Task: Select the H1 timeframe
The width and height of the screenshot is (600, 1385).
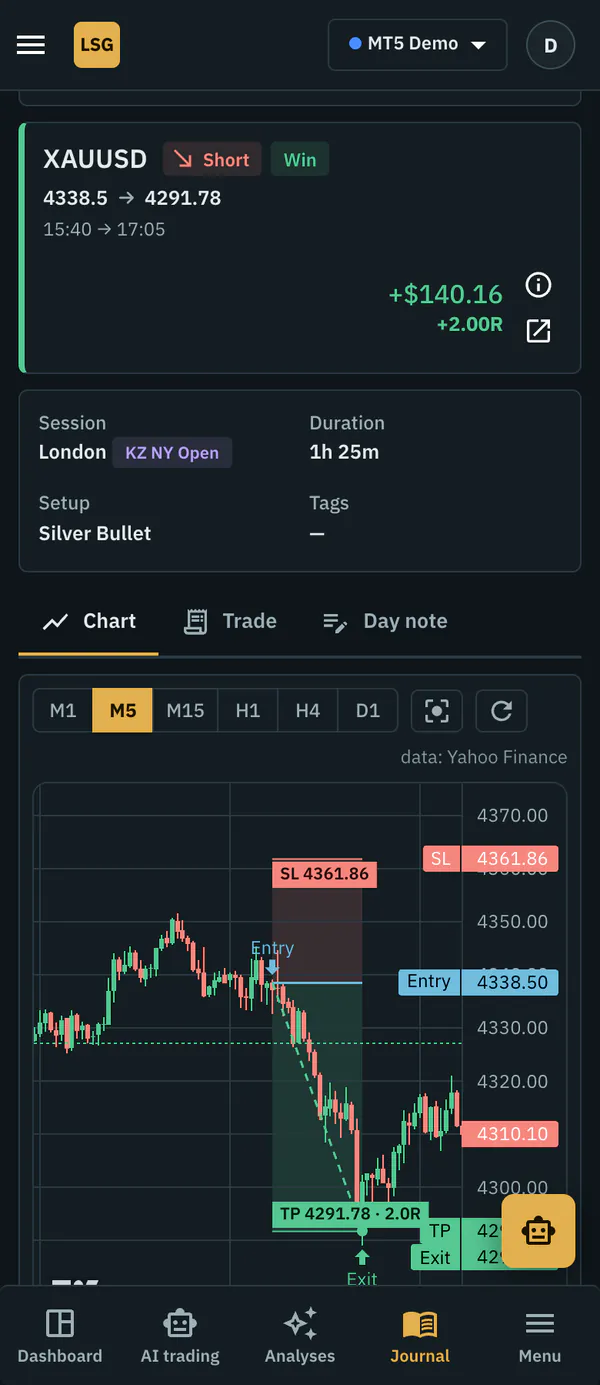Action: click(x=248, y=711)
